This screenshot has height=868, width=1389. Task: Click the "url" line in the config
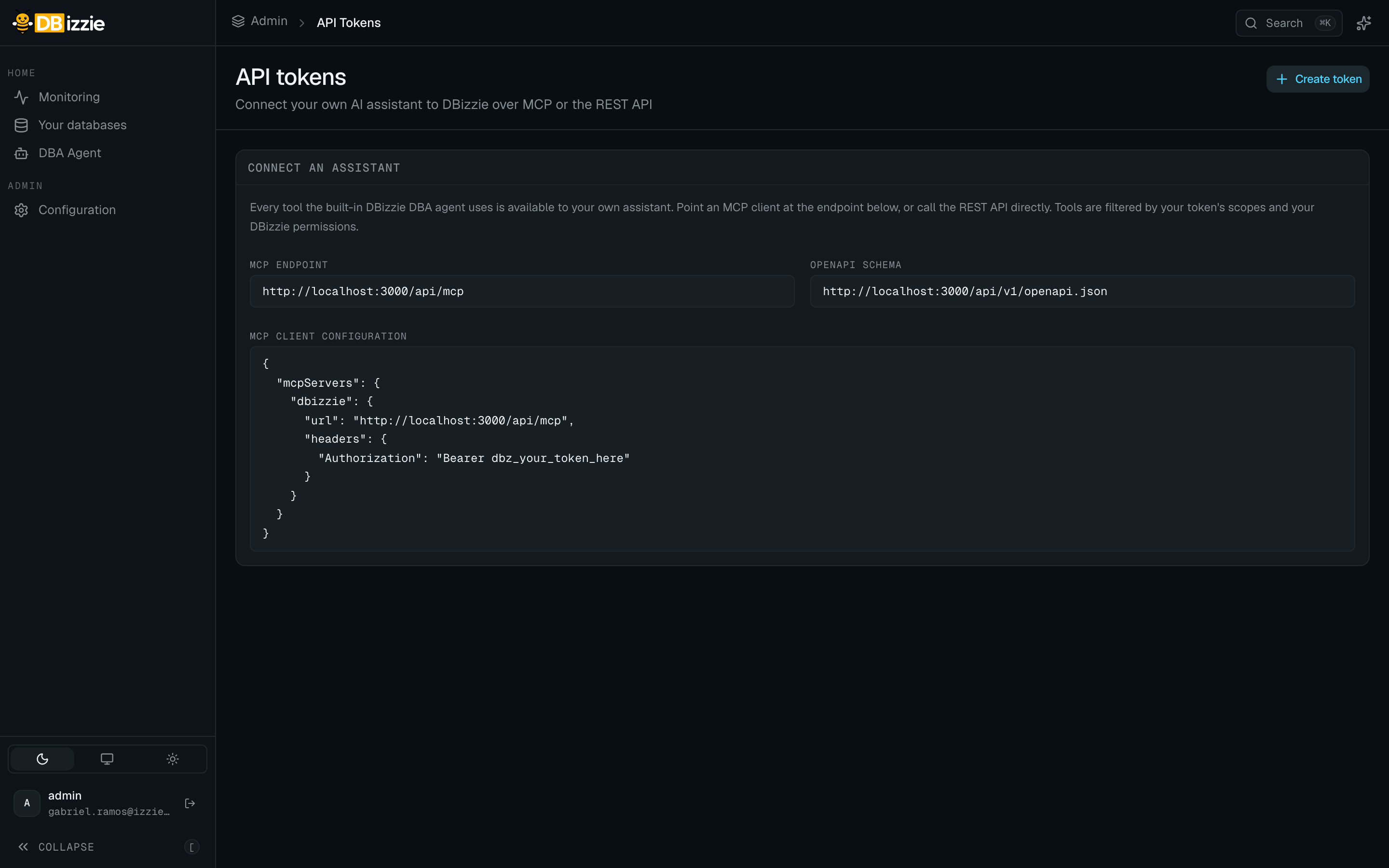coord(439,420)
